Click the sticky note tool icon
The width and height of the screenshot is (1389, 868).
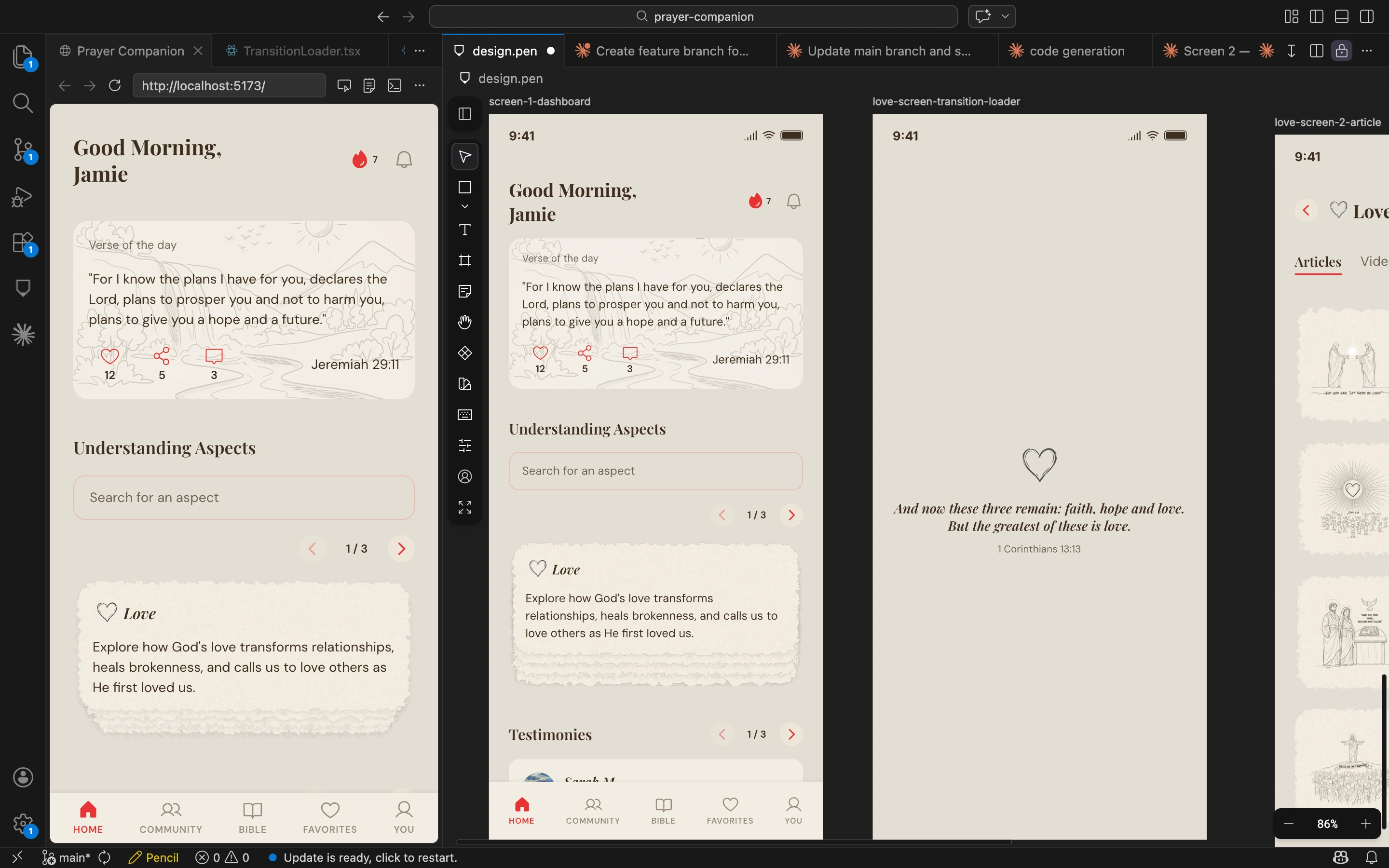[x=465, y=291]
